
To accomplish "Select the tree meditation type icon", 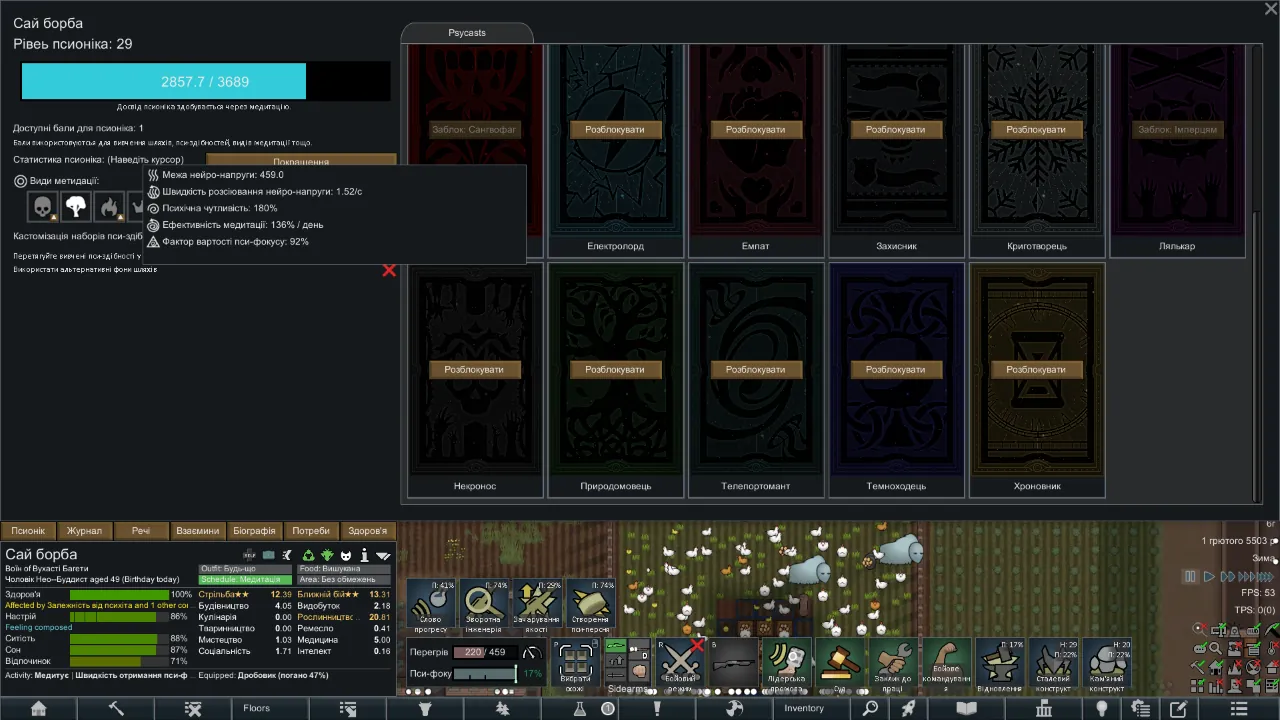I will 76,207.
